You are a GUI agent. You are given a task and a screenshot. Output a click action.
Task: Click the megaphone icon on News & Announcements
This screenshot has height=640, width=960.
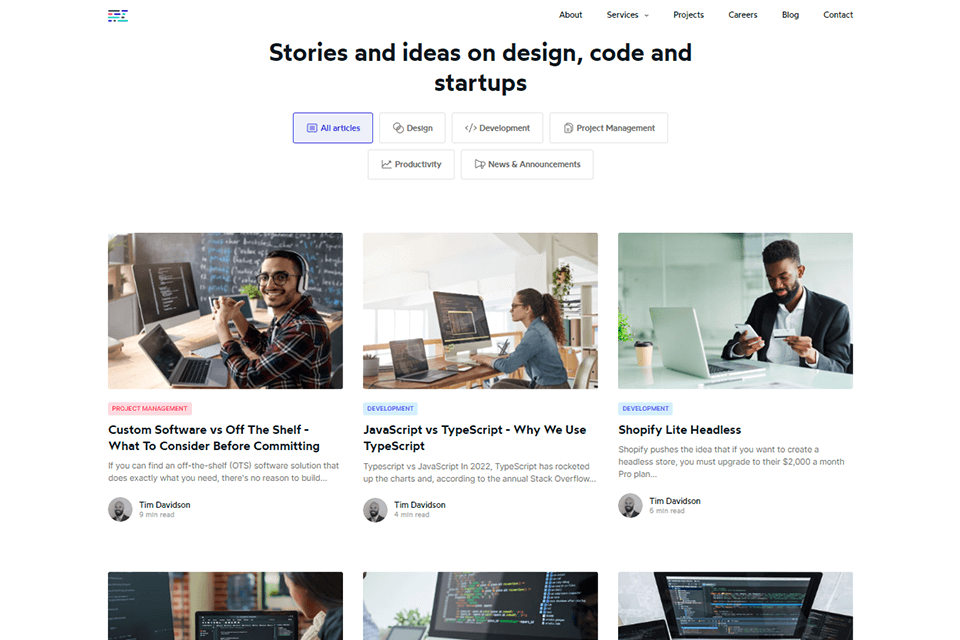point(480,164)
